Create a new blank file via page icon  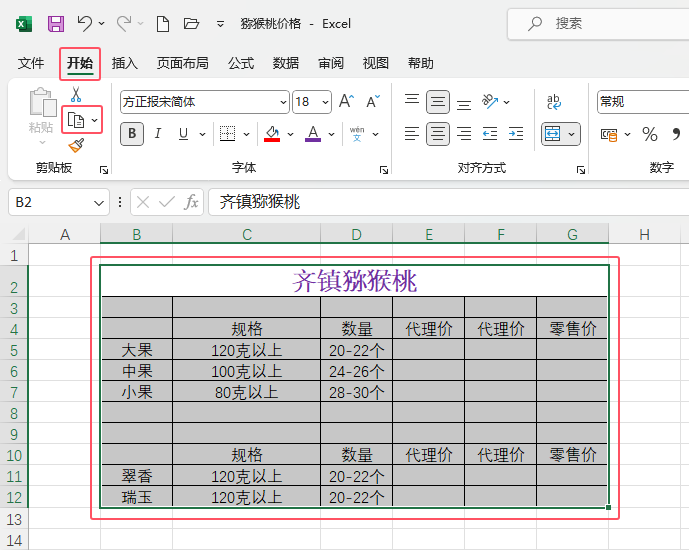coord(163,23)
